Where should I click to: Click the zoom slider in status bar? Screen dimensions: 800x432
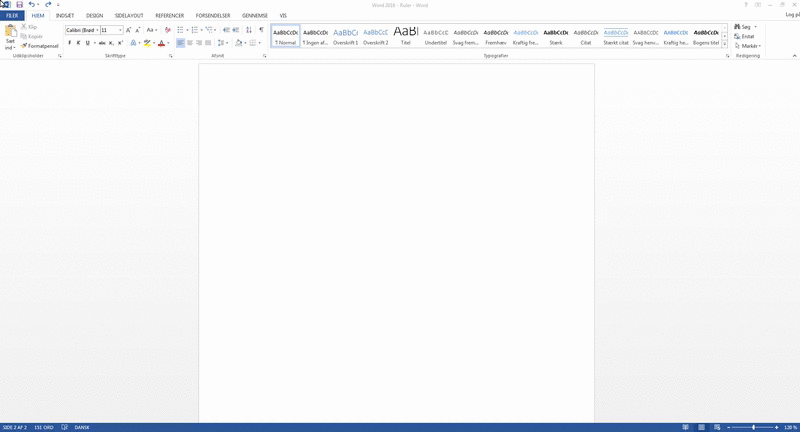[754, 427]
